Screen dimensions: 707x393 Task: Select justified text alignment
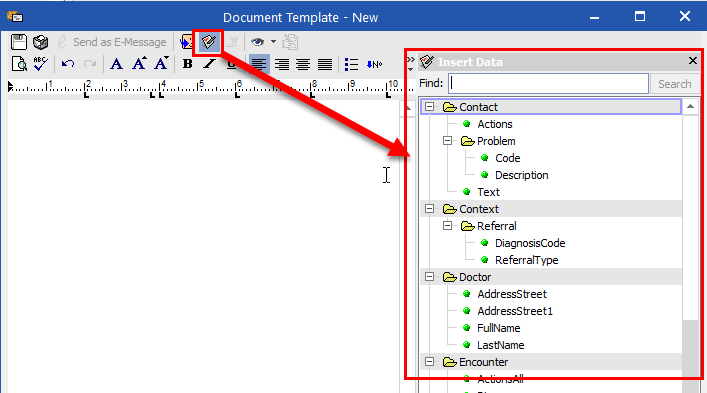point(325,64)
